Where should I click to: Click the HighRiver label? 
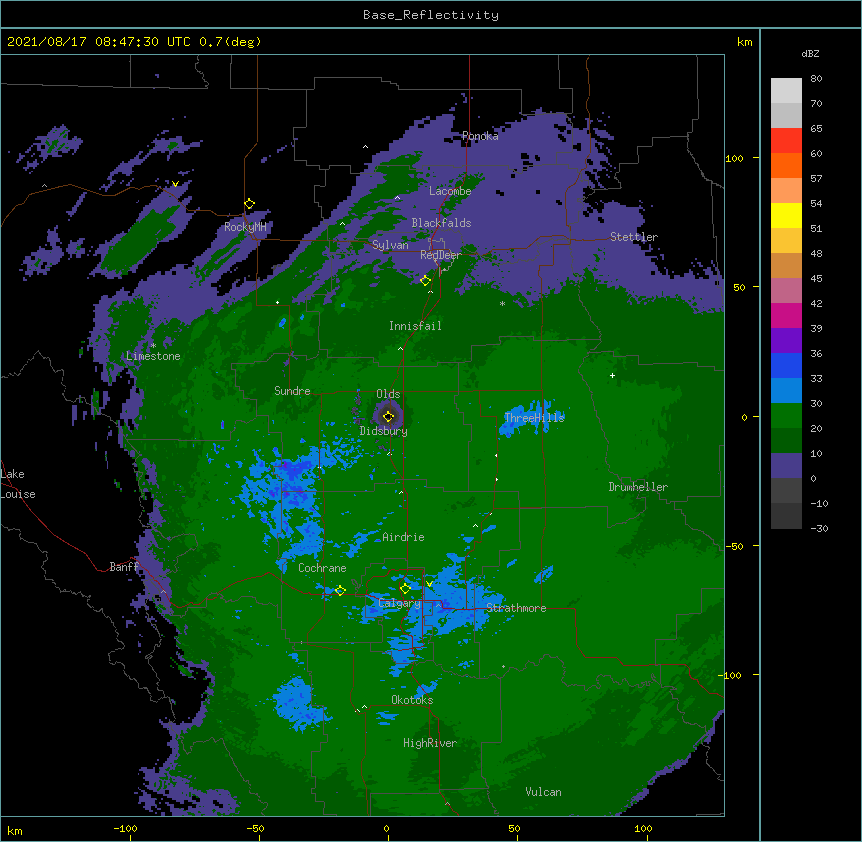click(x=430, y=743)
